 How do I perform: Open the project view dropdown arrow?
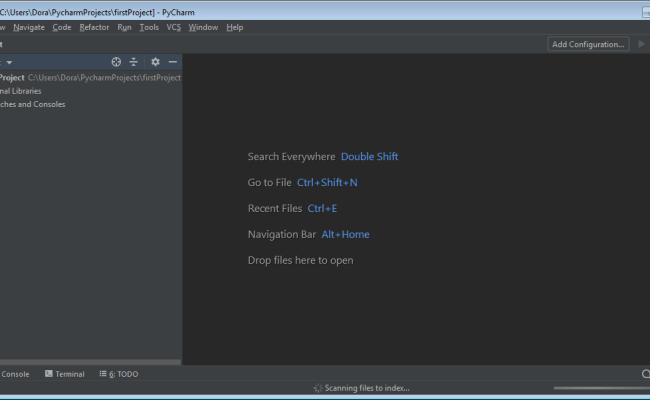(x=9, y=63)
